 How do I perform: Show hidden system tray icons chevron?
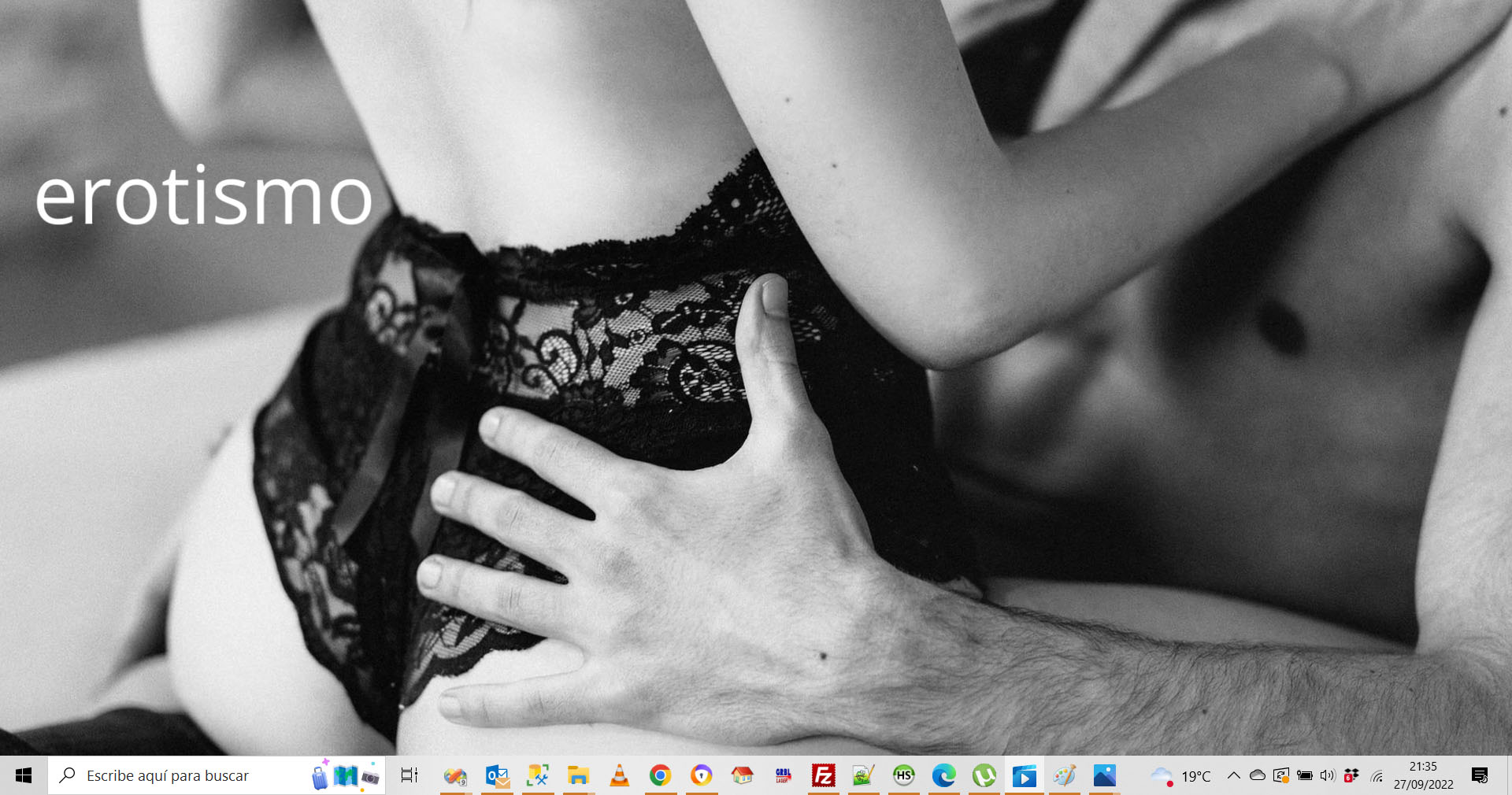1234,775
